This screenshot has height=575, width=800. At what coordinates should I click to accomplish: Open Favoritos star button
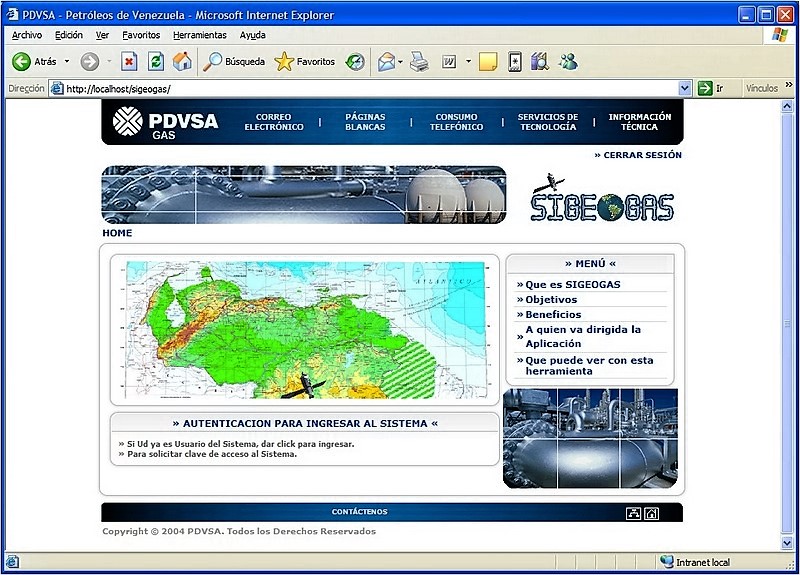point(305,62)
